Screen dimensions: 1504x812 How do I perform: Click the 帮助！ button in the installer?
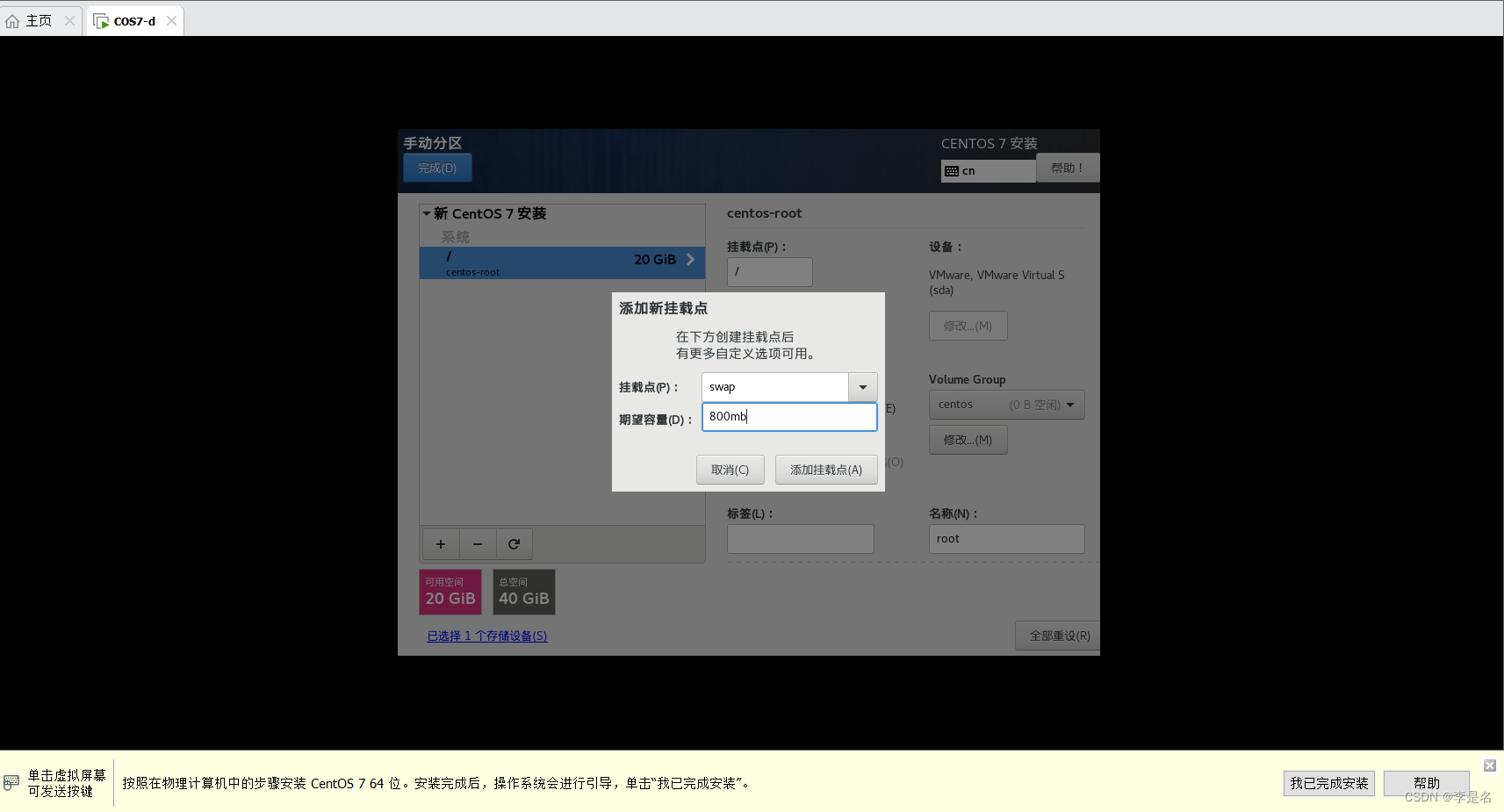pyautogui.click(x=1068, y=168)
